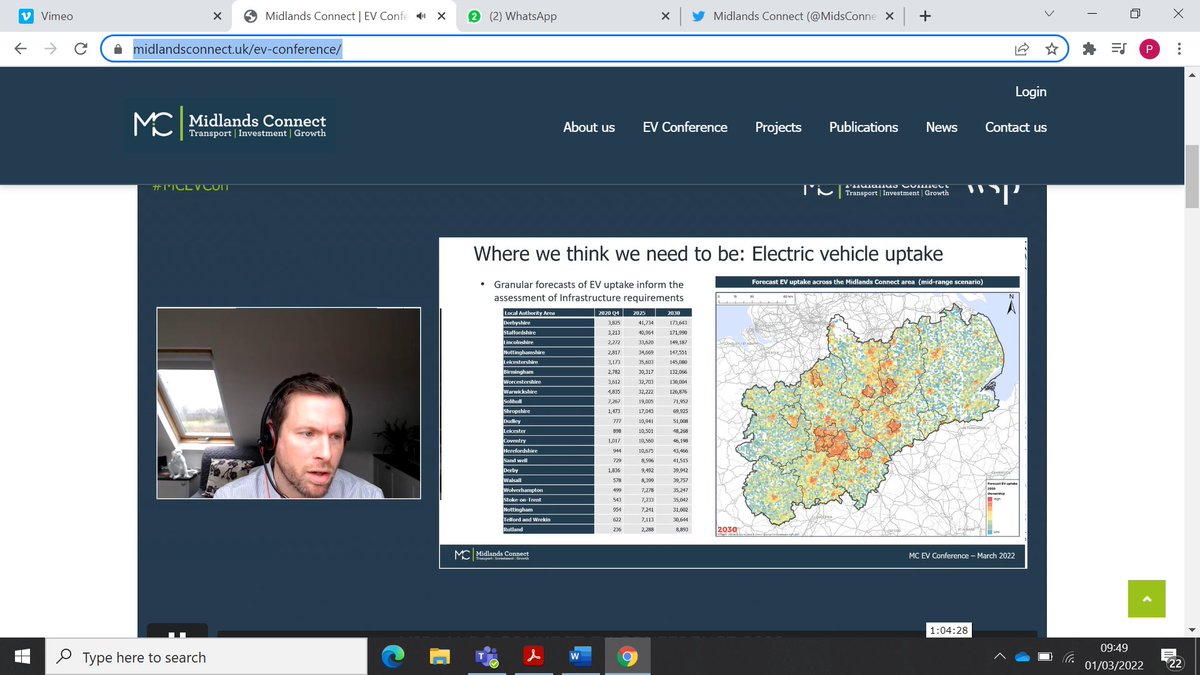Click the battery status tray icon

(x=1046, y=657)
